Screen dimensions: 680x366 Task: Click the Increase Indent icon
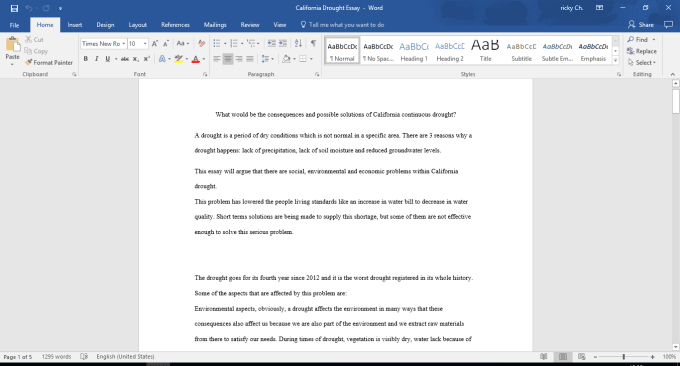[x=283, y=43]
